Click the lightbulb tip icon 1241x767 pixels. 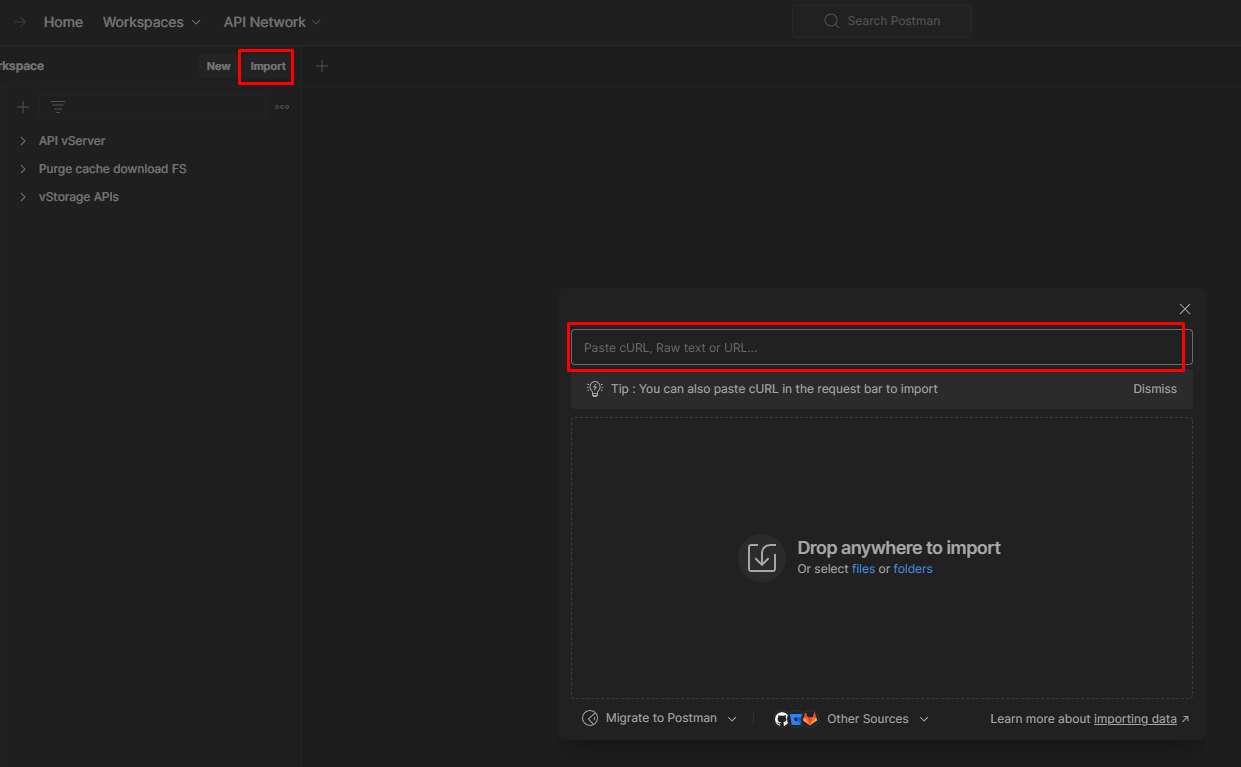point(595,389)
